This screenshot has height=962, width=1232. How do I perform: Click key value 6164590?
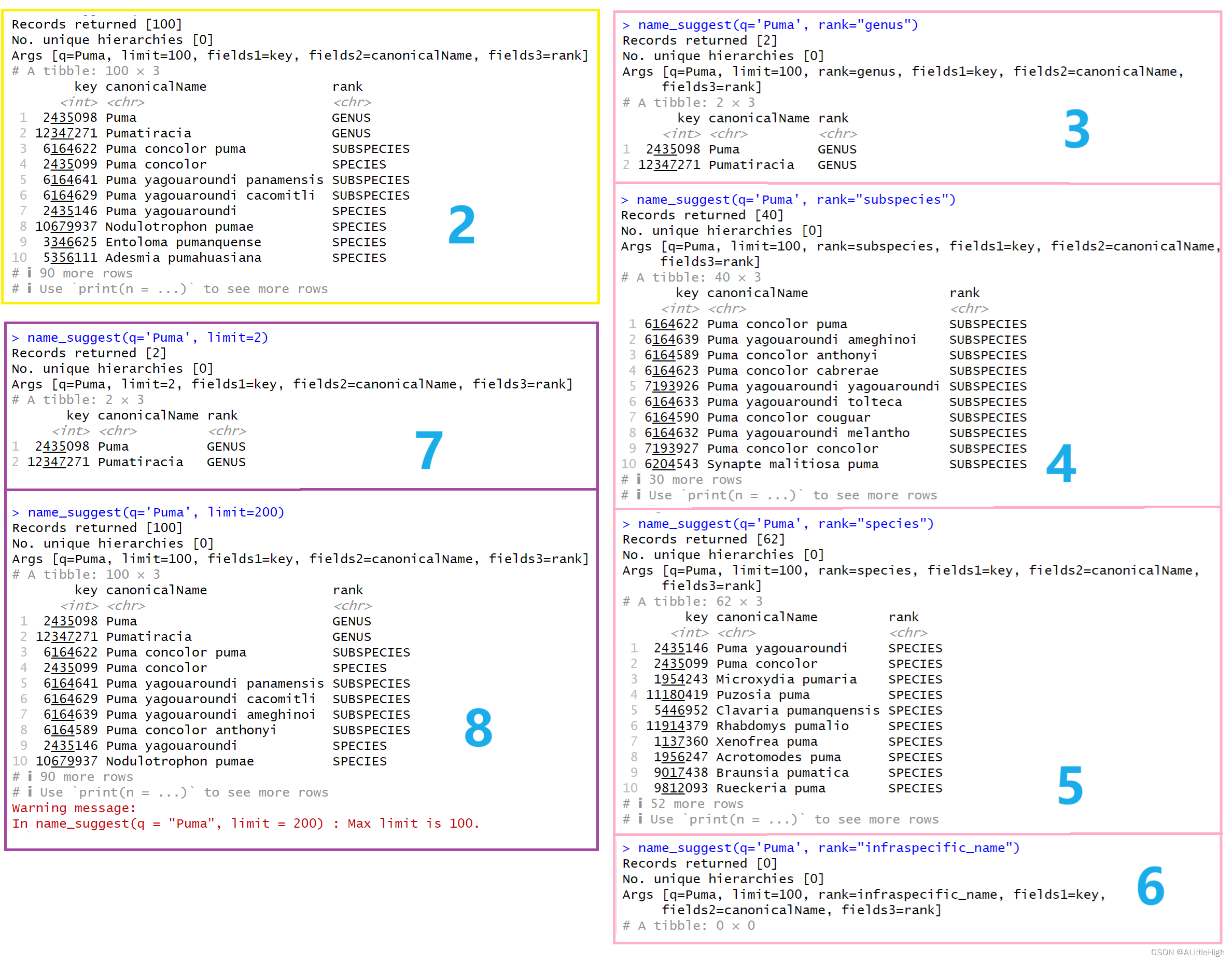coord(672,418)
